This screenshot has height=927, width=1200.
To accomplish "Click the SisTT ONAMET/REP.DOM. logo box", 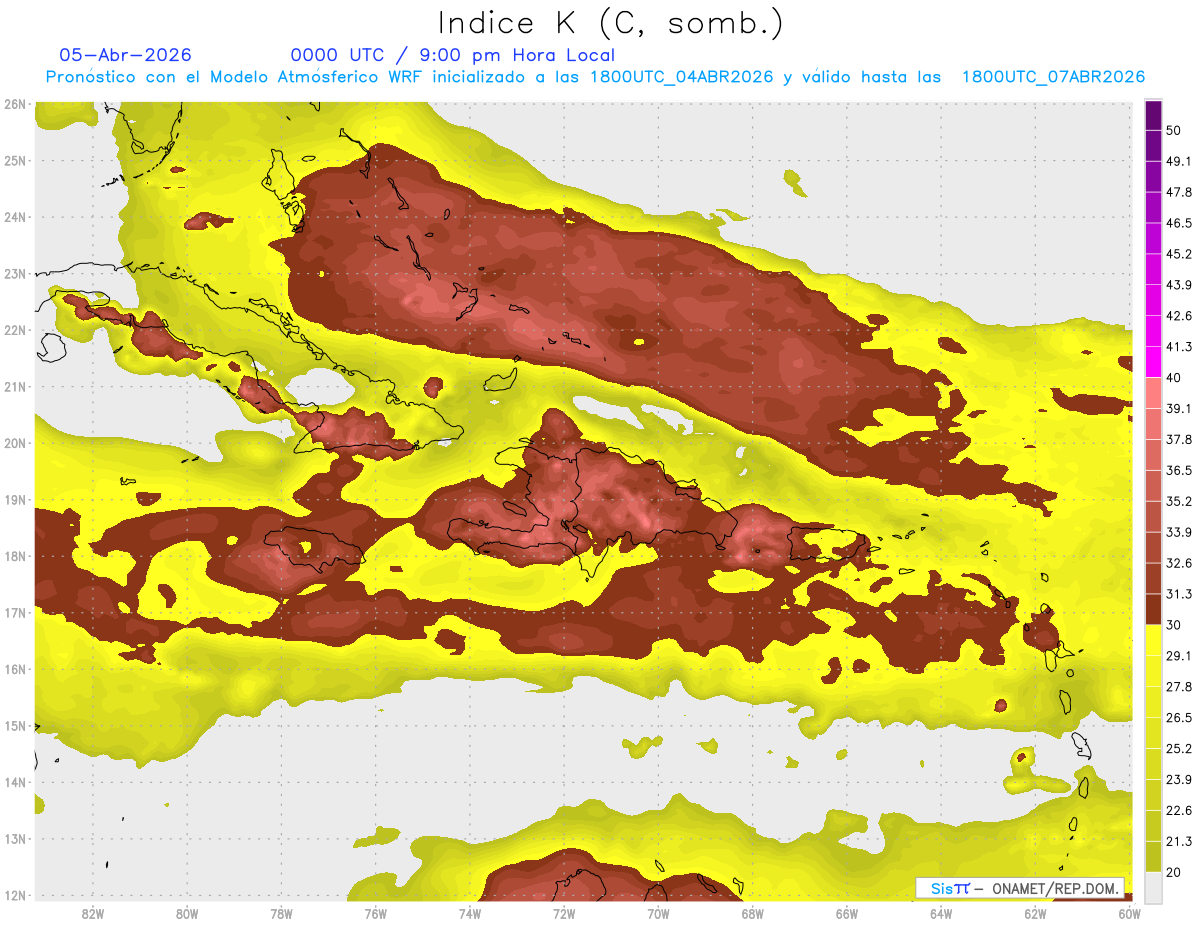I will pyautogui.click(x=1020, y=888).
